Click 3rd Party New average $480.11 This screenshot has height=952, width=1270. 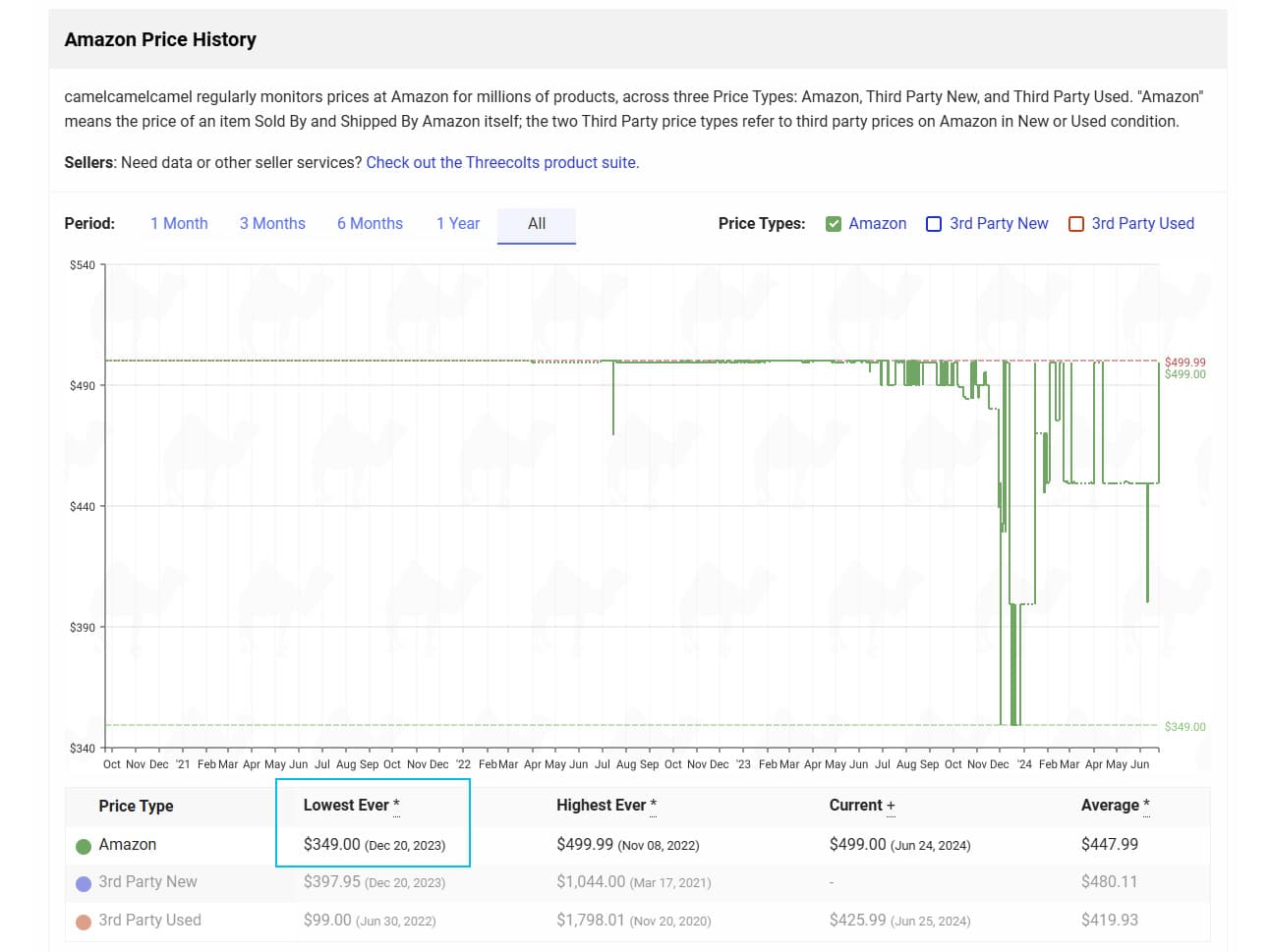[x=1110, y=881]
